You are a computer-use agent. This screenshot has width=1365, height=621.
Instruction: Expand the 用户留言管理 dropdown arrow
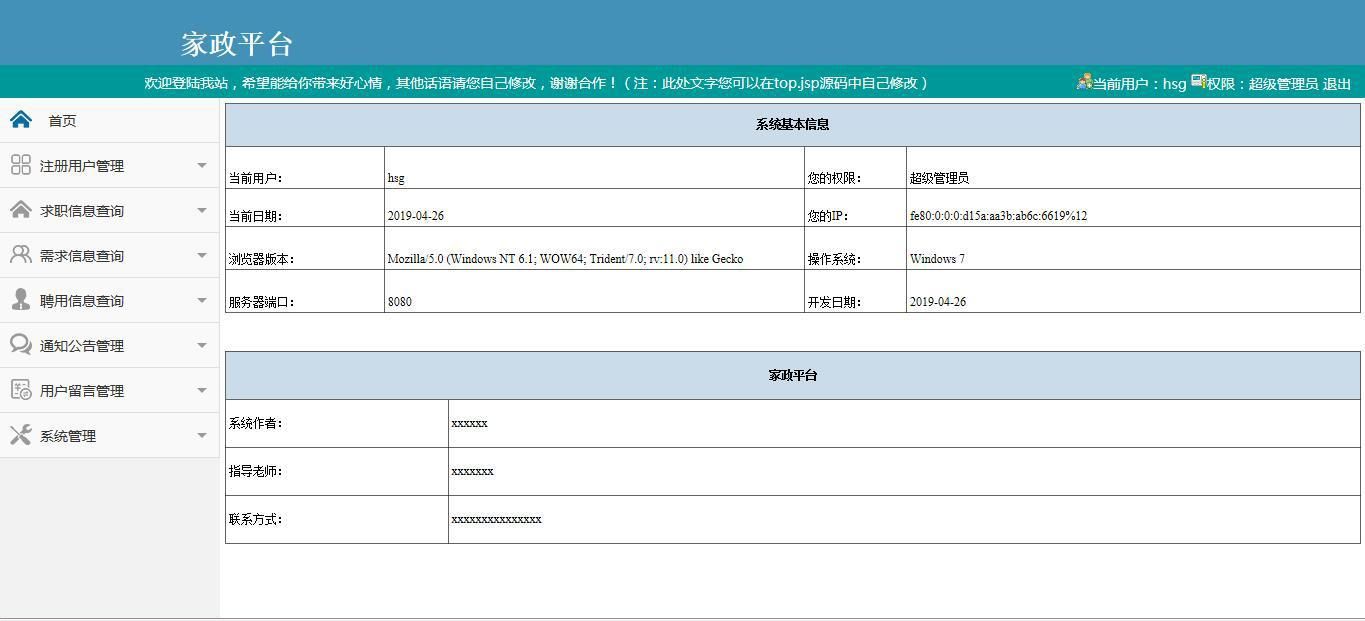[x=202, y=391]
